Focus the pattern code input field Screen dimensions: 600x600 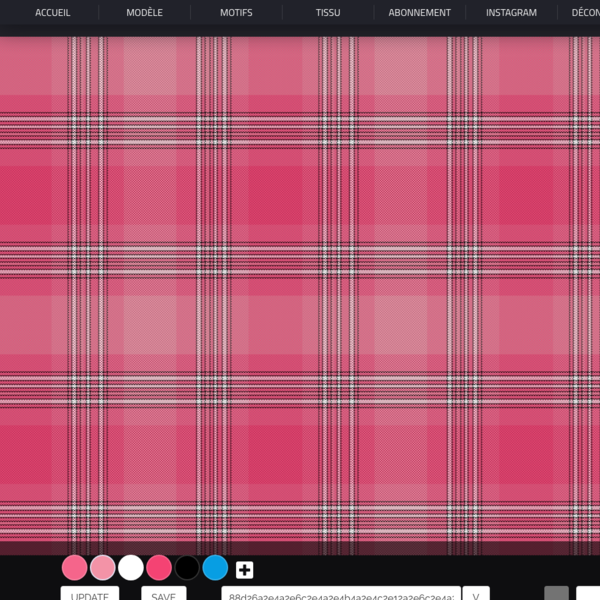341,593
